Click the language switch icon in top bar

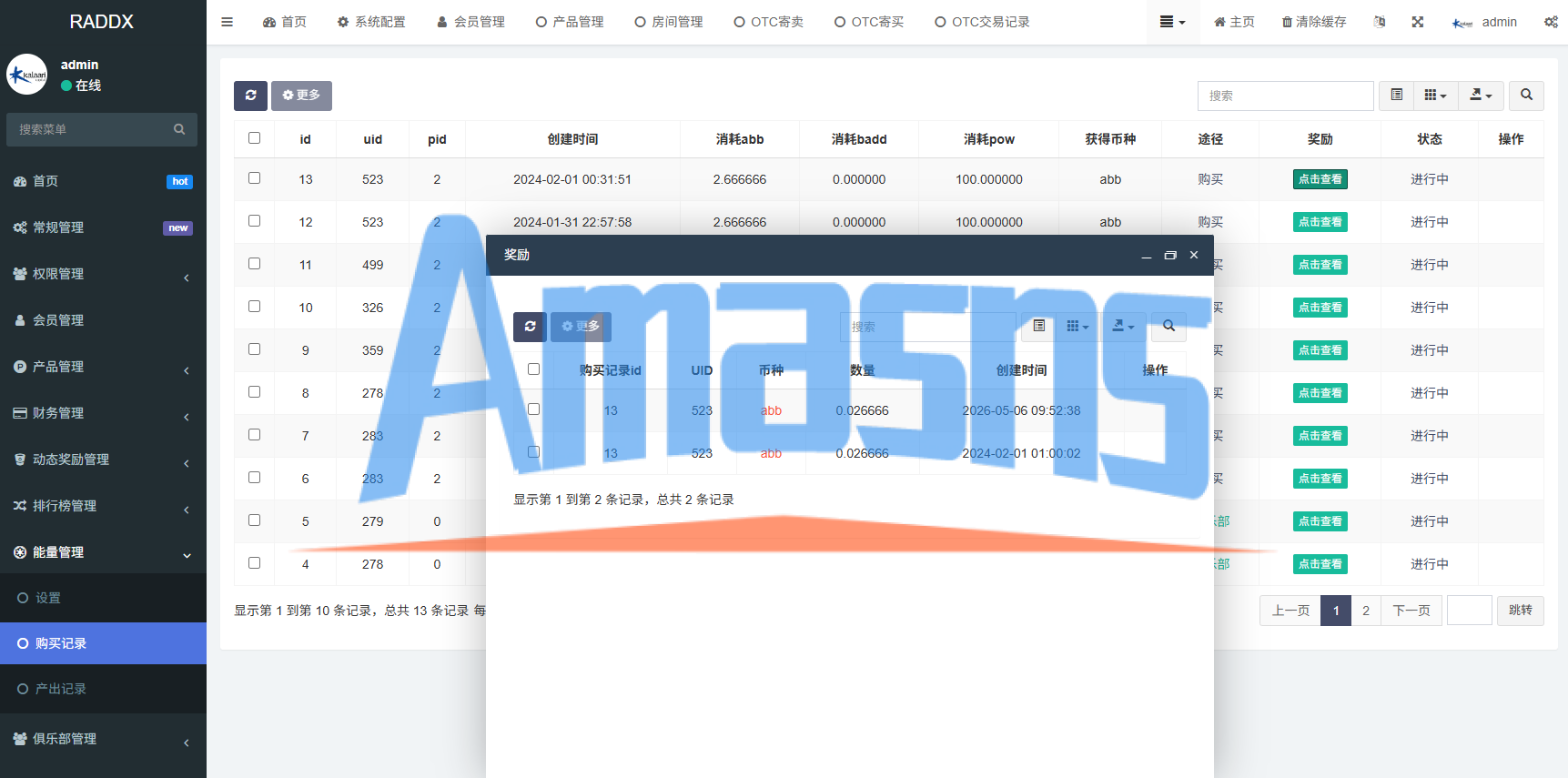(1380, 22)
